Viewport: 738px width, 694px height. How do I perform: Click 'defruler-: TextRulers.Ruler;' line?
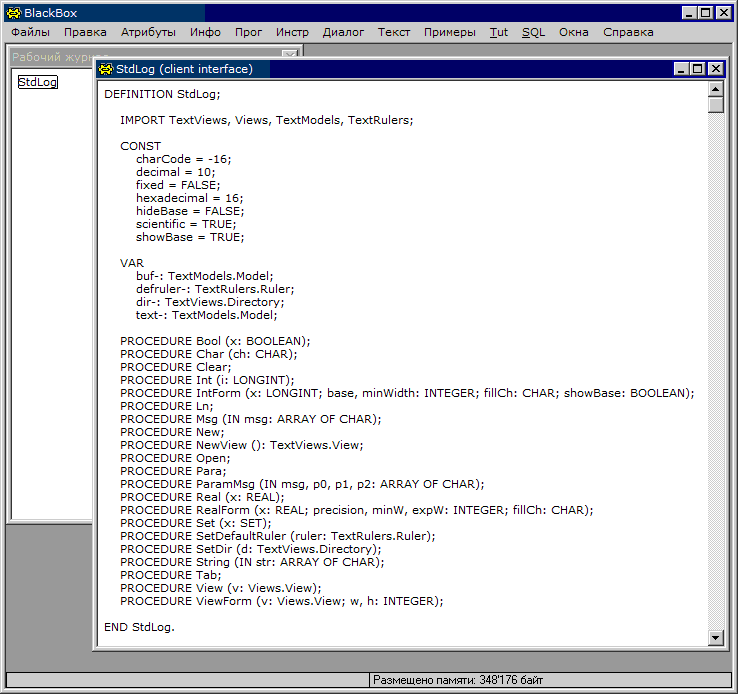pos(215,289)
